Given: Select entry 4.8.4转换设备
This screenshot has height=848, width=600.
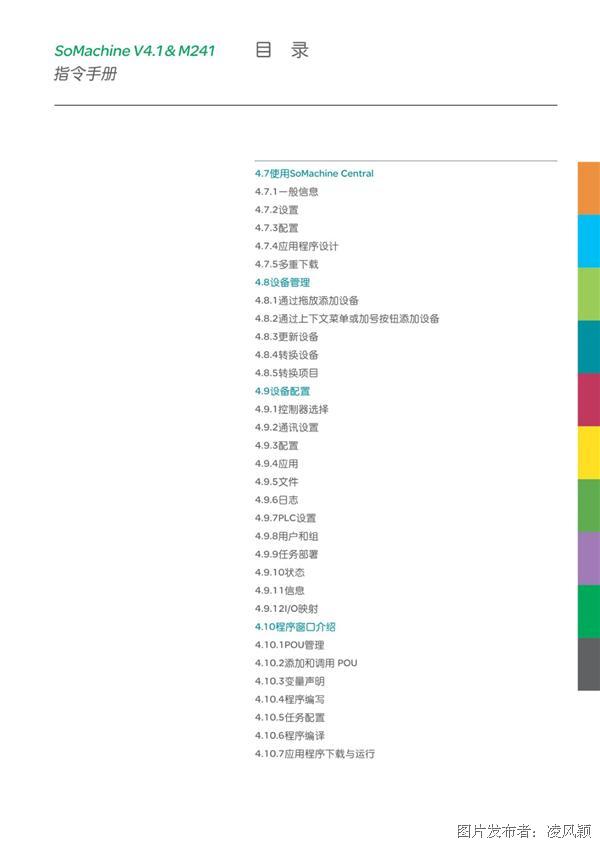Looking at the screenshot, I should tap(286, 355).
